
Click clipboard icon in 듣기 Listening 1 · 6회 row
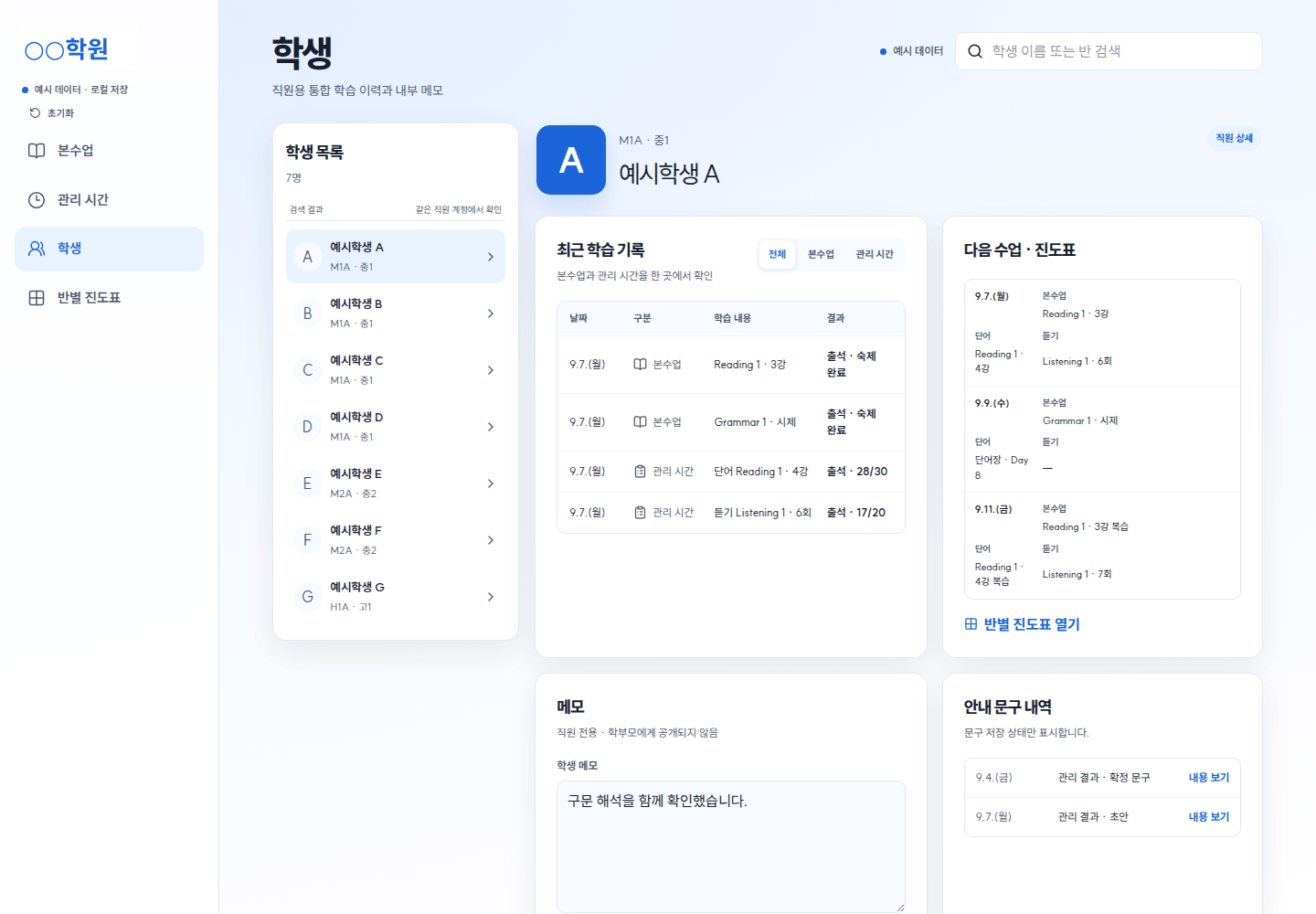point(641,513)
